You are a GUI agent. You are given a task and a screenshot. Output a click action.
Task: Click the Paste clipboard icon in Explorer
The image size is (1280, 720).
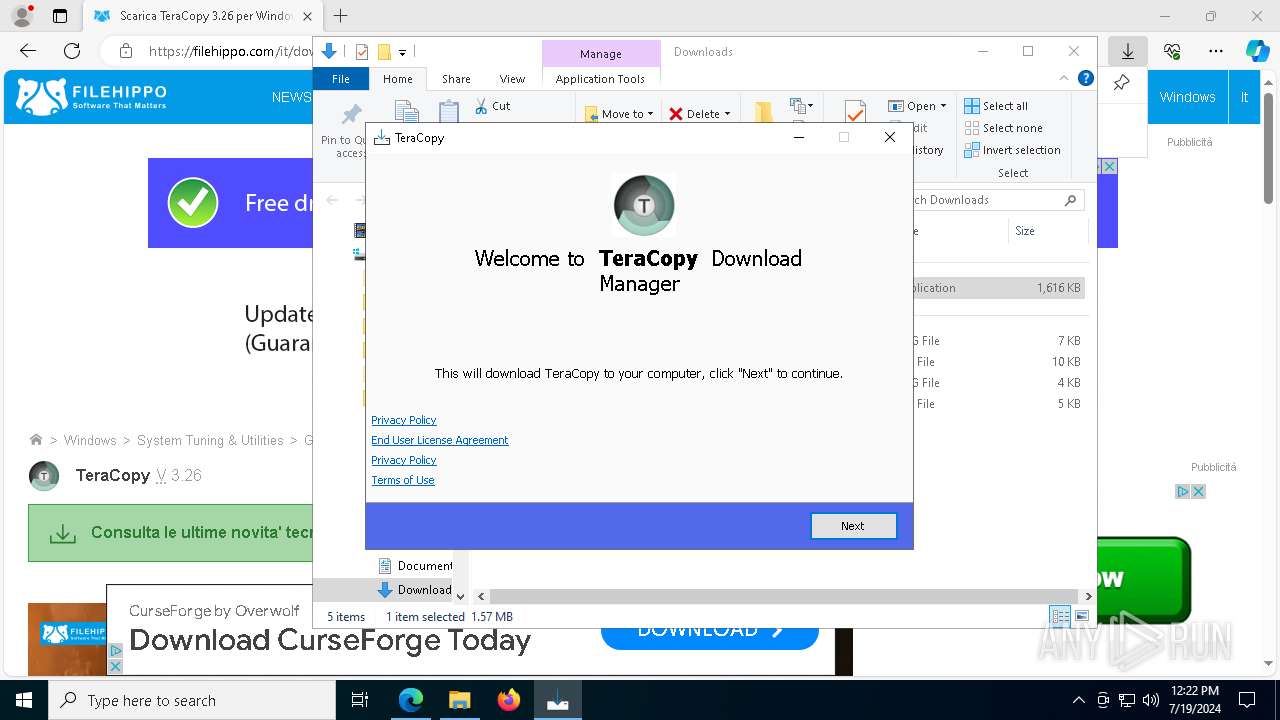point(449,112)
